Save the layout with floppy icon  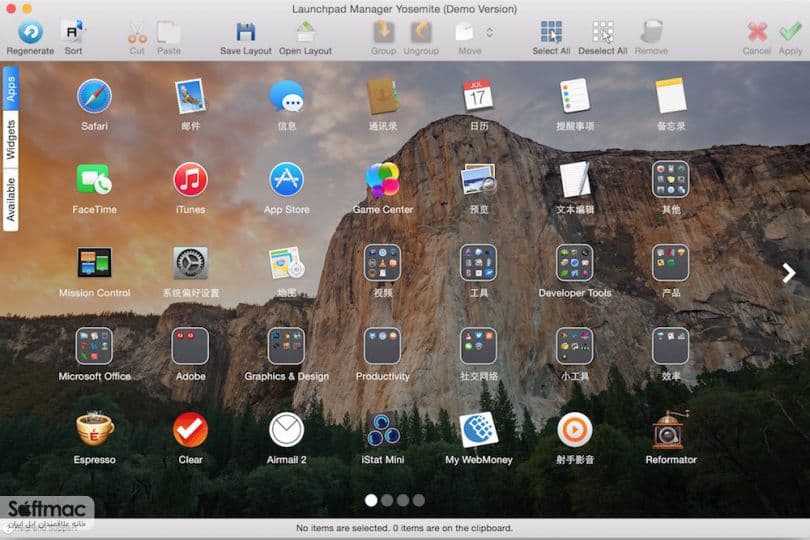coord(245,33)
